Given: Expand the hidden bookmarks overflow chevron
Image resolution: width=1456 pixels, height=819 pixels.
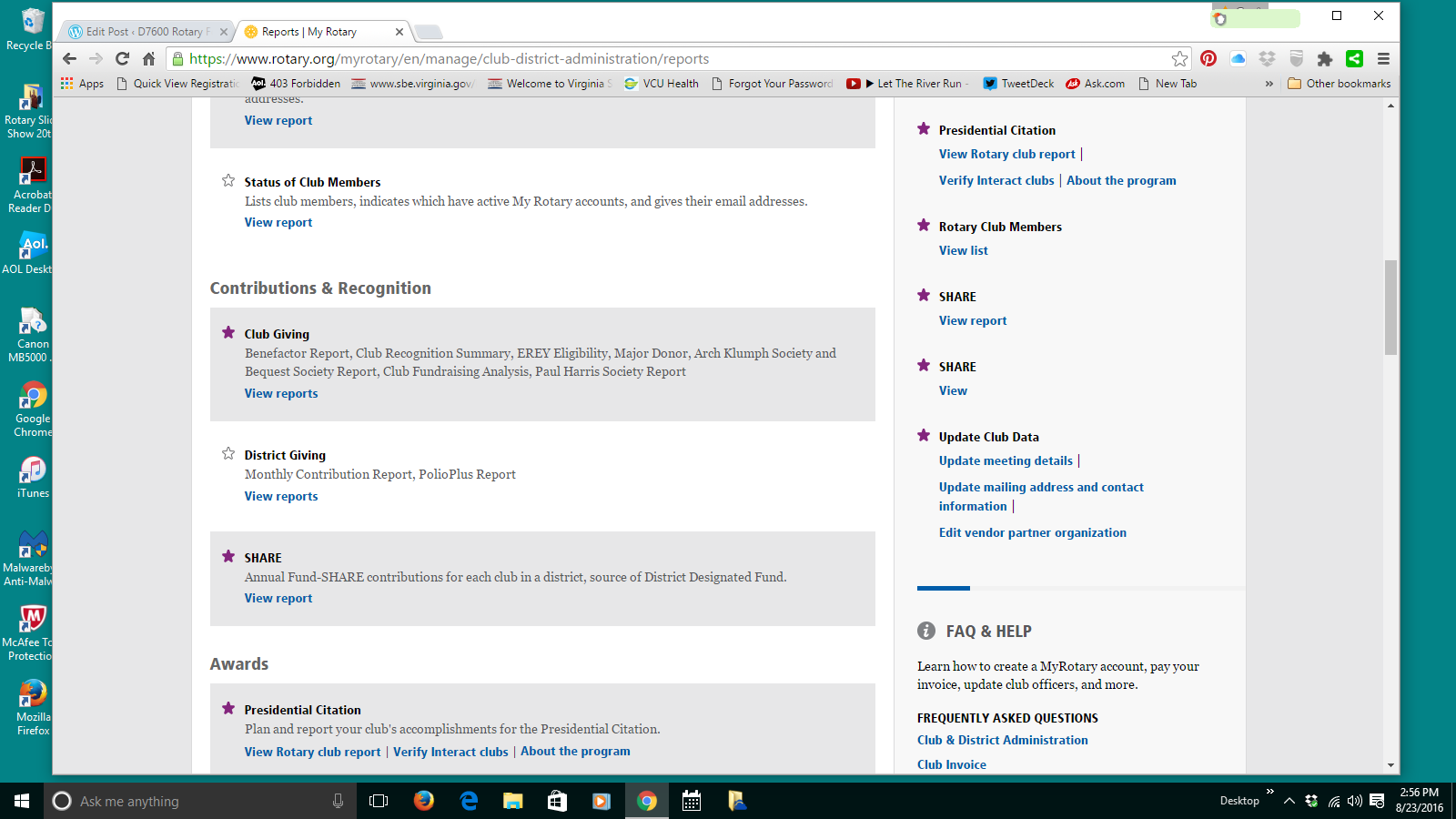Looking at the screenshot, I should [x=1269, y=84].
